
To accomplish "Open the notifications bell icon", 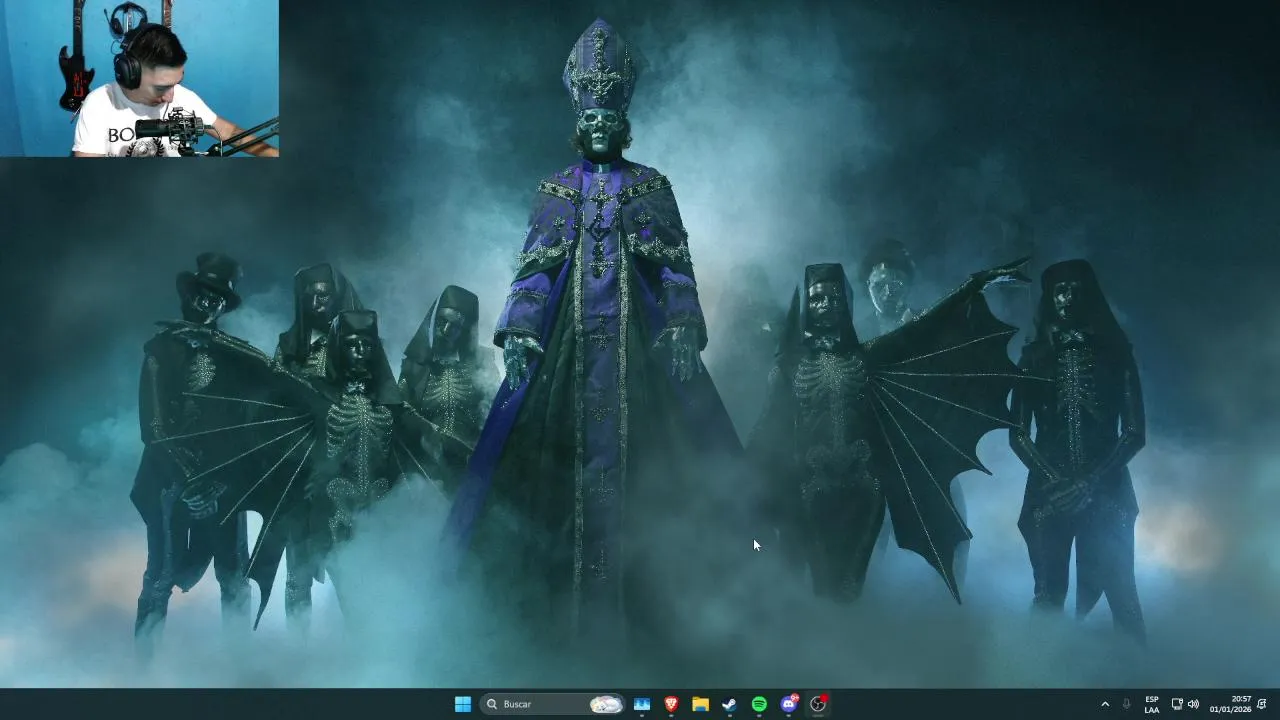I will point(1262,704).
